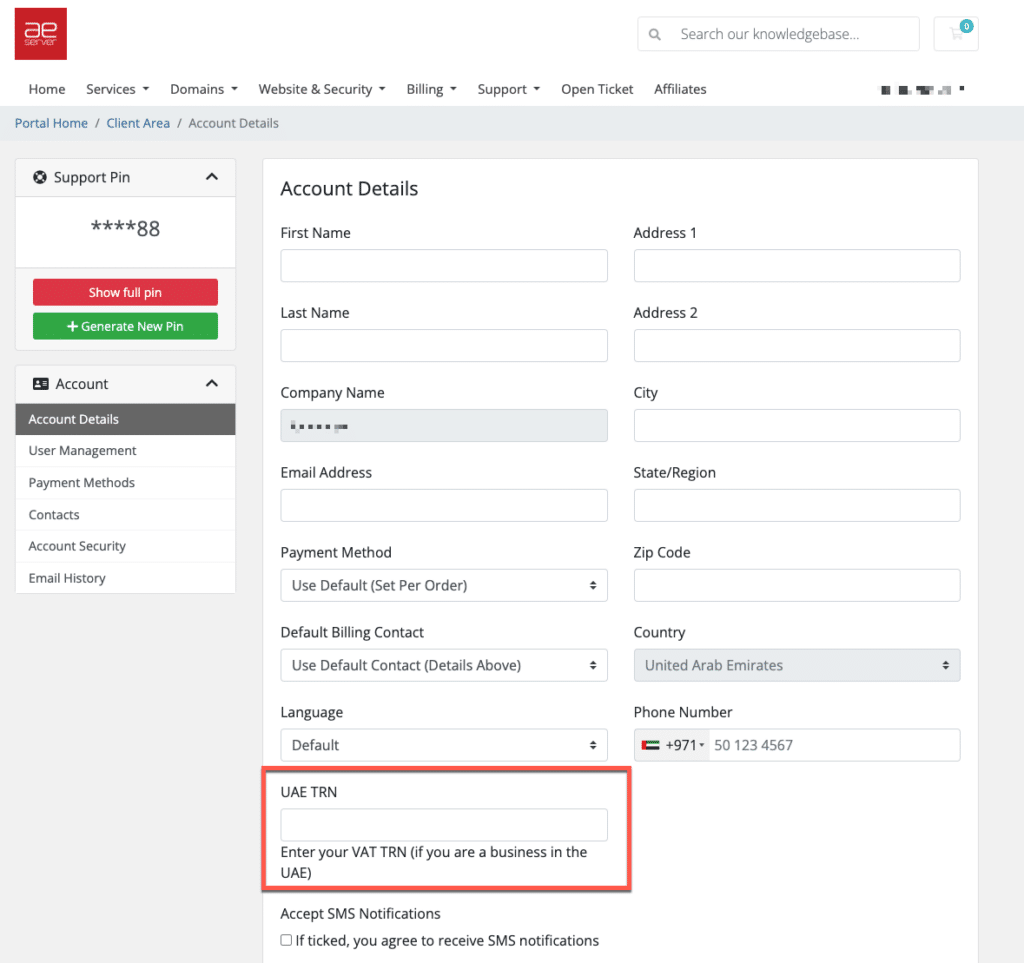This screenshot has height=963, width=1024.
Task: Click the Account ID card icon
Action: [41, 384]
